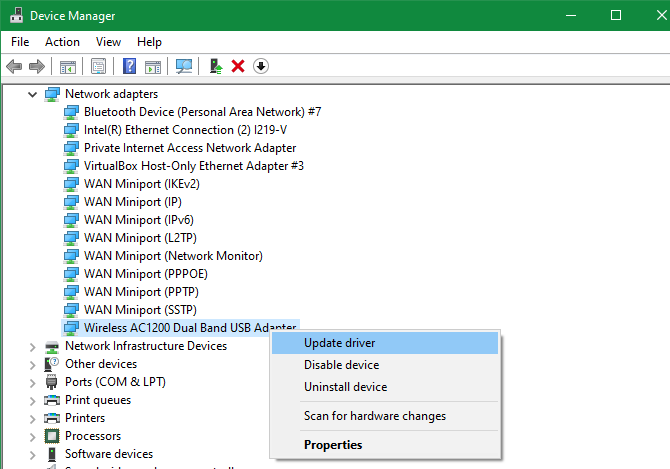
Task: Open the Action menu
Action: [x=62, y=42]
